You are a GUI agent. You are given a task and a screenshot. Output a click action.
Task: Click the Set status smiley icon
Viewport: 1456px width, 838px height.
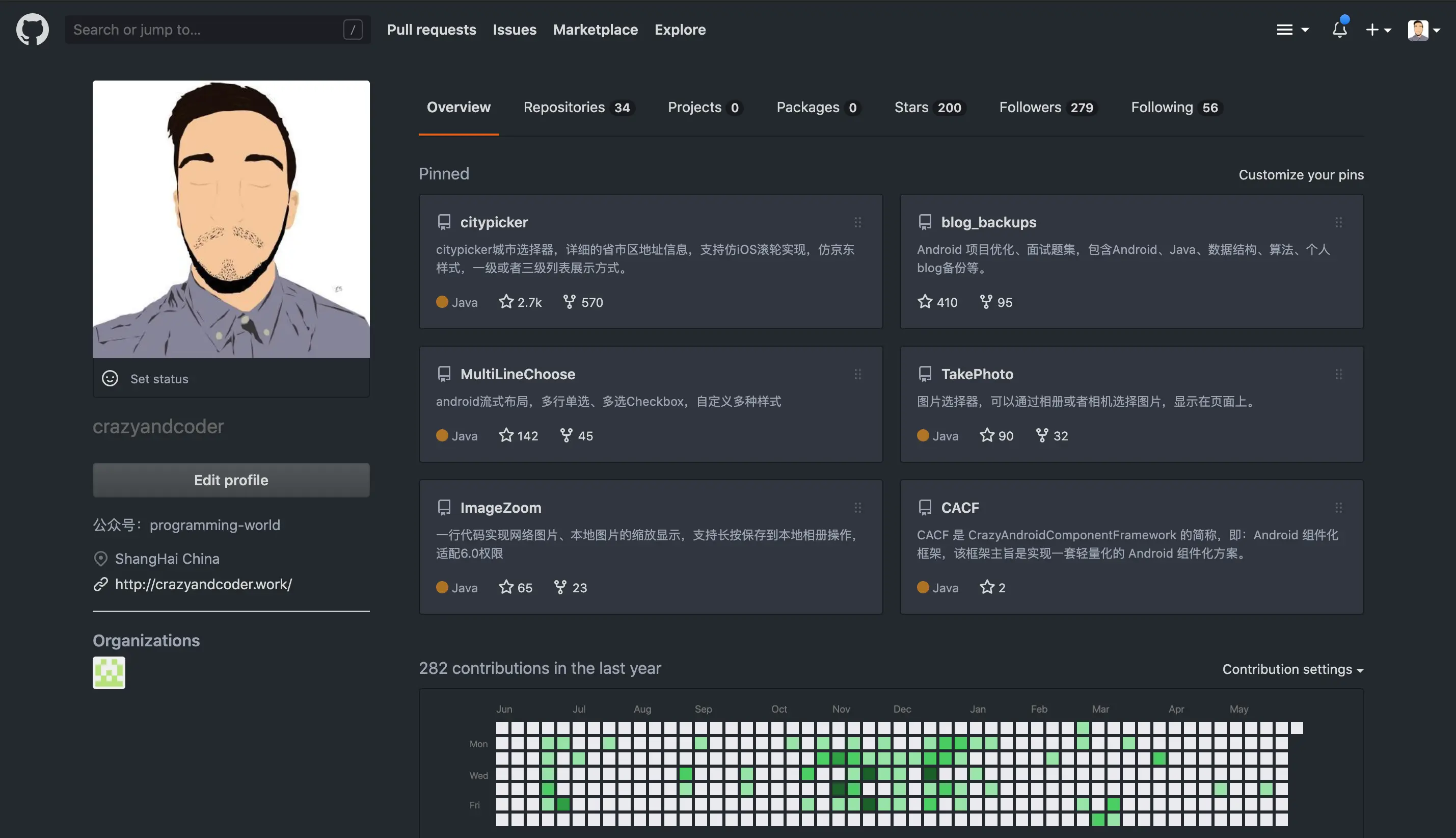(x=110, y=378)
